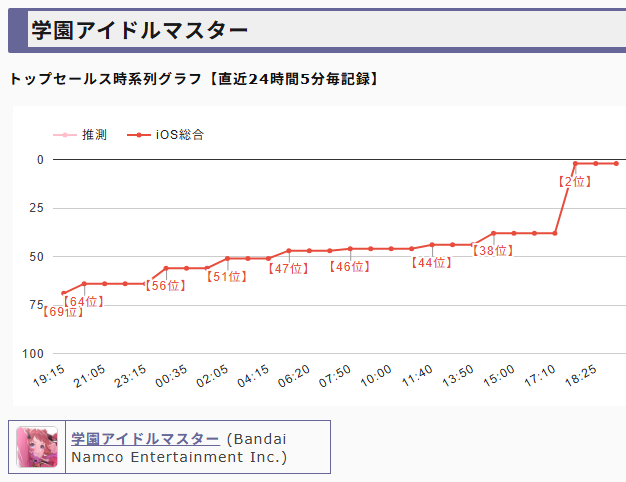Image resolution: width=626 pixels, height=482 pixels.
Task: Click the 75 rank axis value
Action: tap(36, 305)
